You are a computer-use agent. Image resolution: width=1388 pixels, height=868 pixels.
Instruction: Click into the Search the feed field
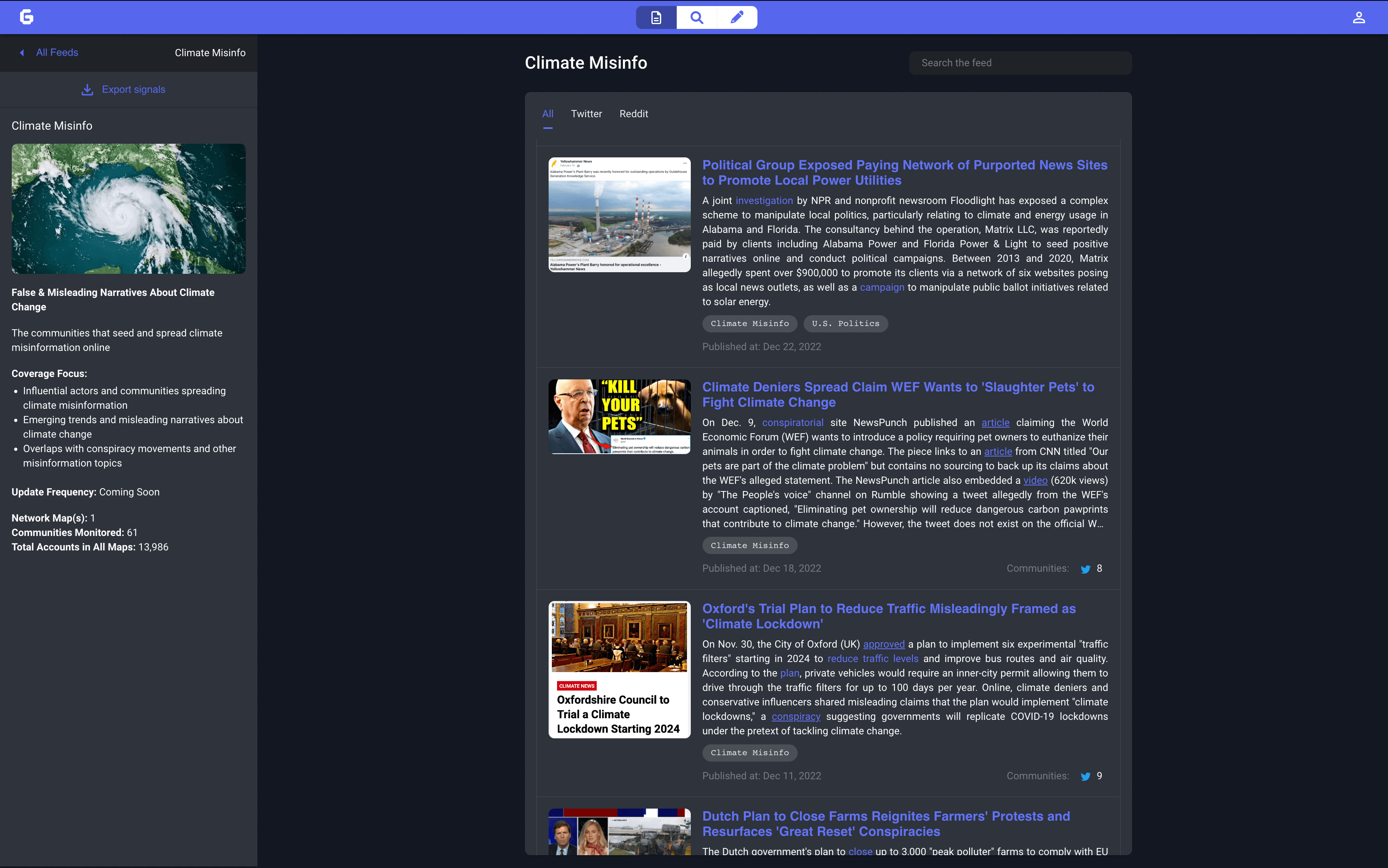pyautogui.click(x=1020, y=63)
